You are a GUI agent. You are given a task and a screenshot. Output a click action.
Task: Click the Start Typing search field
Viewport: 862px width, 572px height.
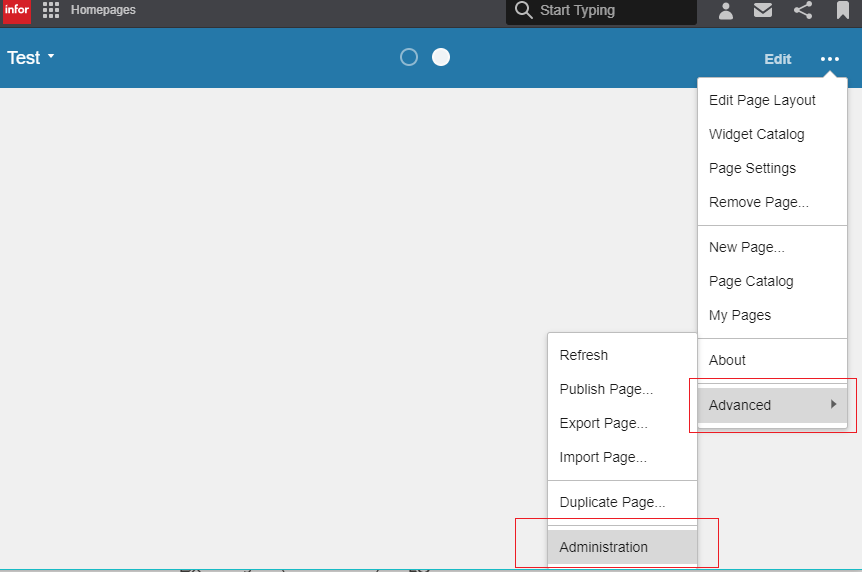(612, 11)
